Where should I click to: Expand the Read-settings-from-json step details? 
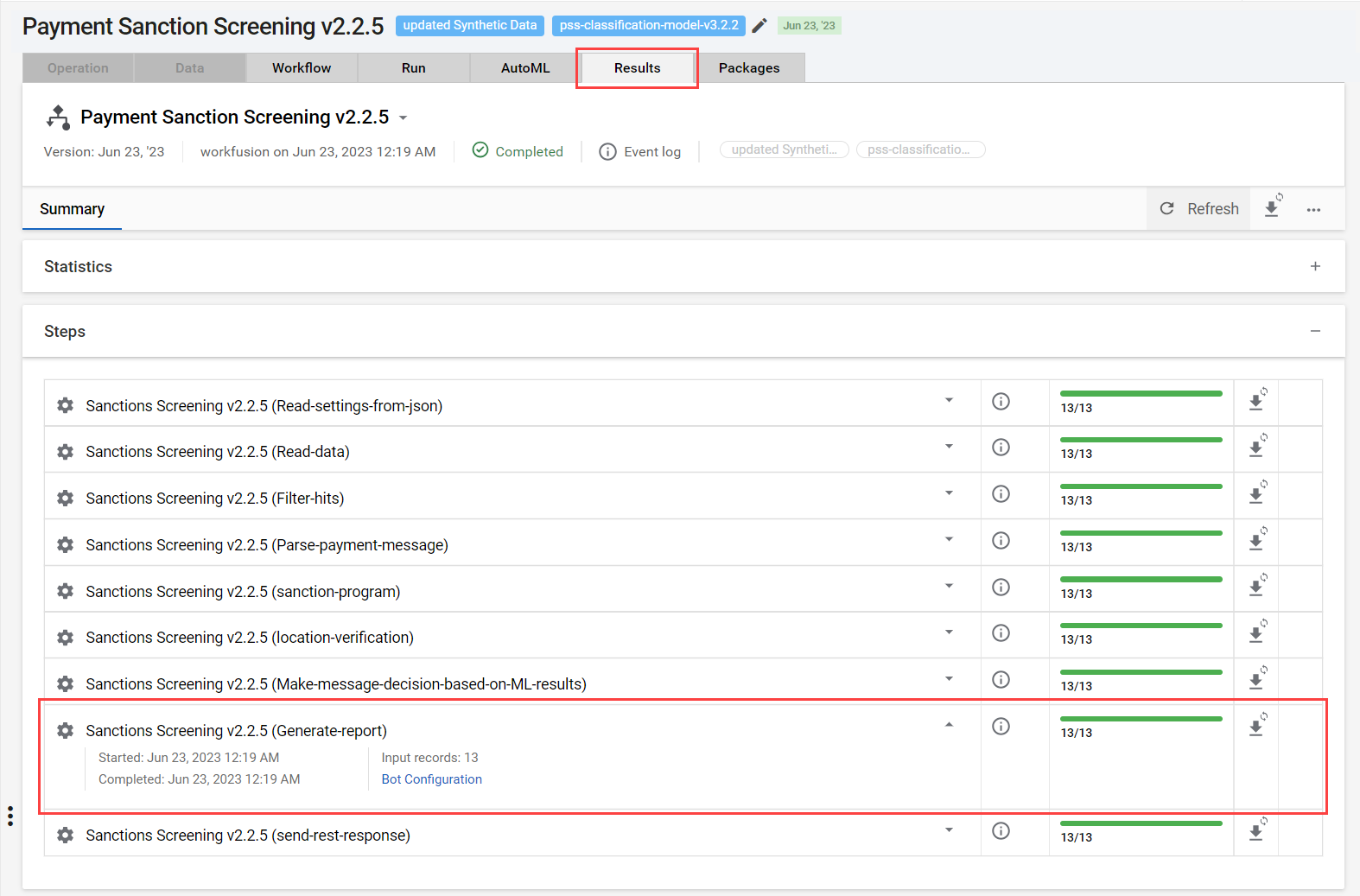pos(949,400)
